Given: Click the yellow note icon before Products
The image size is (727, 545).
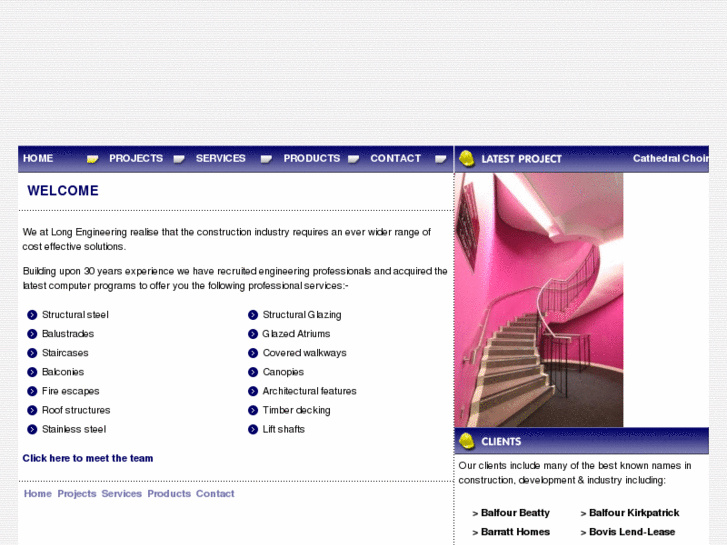Looking at the screenshot, I should click(x=266, y=159).
